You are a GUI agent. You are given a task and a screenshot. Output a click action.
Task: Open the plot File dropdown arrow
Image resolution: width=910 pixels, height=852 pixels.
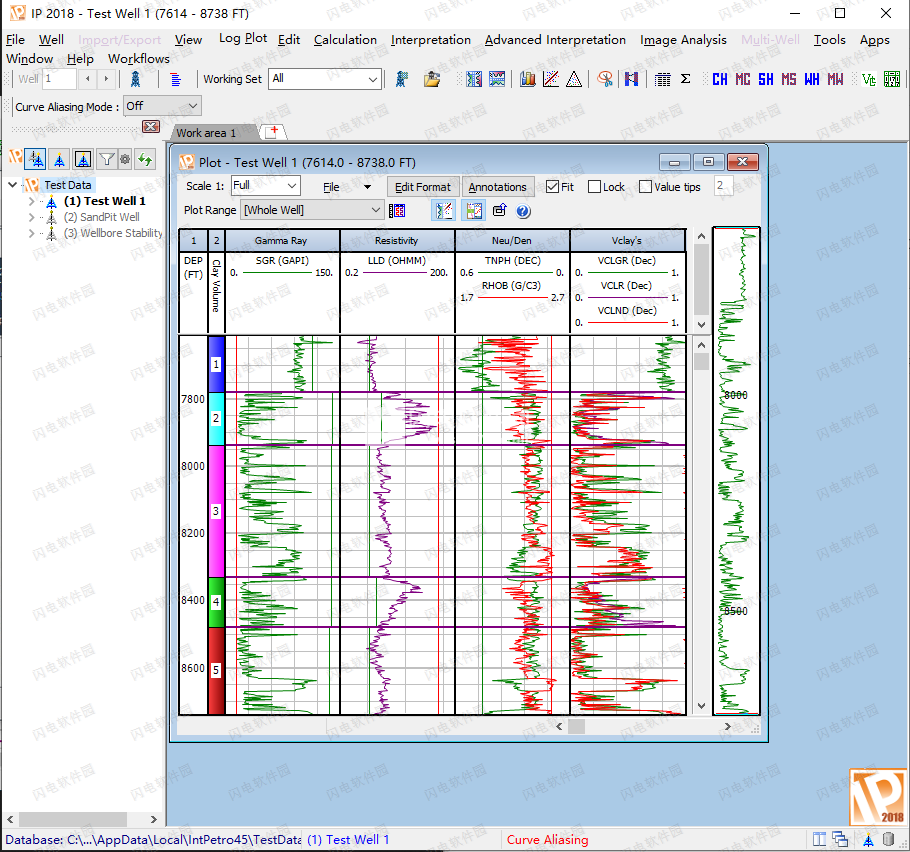coord(367,187)
